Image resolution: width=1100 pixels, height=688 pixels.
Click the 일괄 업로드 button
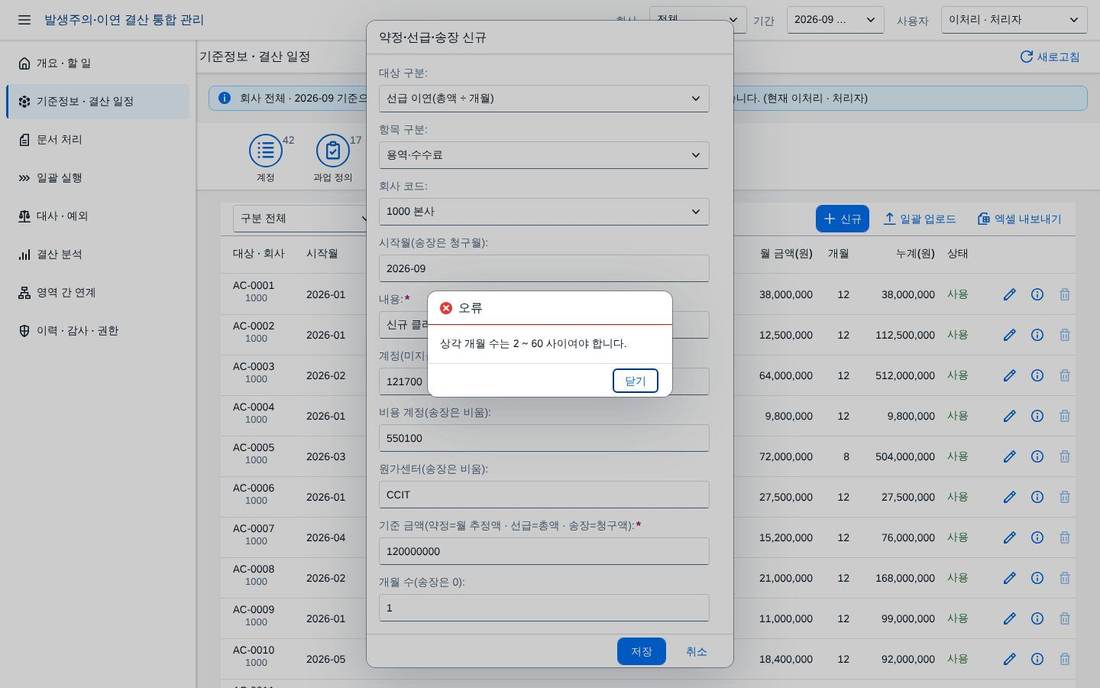pos(920,219)
